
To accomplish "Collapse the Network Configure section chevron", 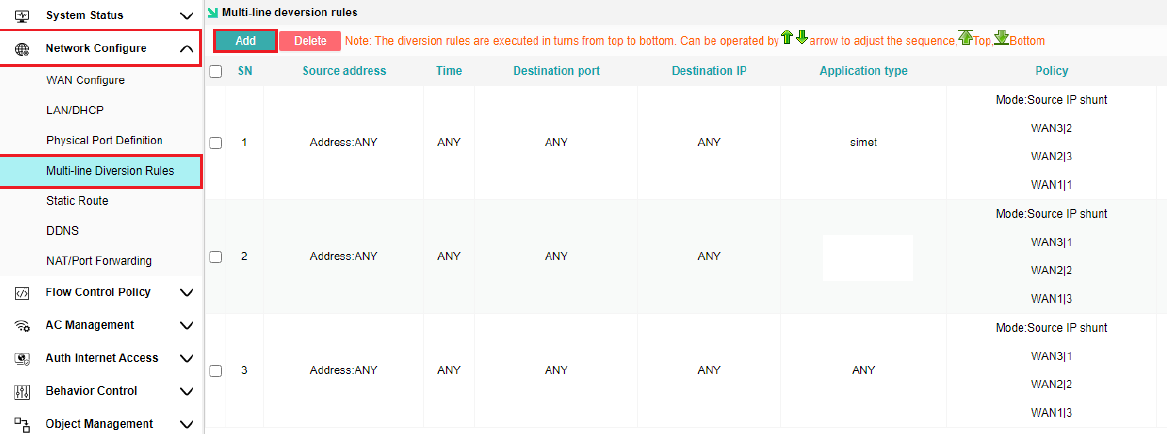I will tap(186, 48).
